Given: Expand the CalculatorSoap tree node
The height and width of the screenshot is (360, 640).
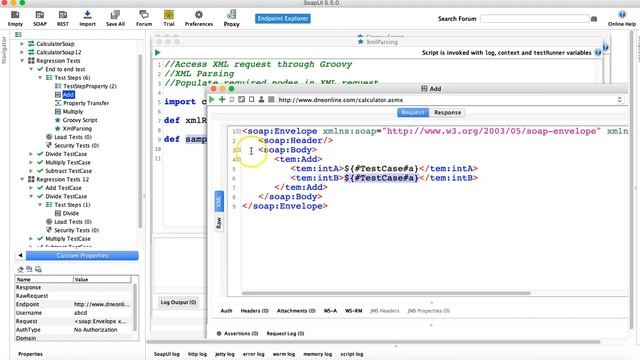Looking at the screenshot, I should click(x=22, y=44).
